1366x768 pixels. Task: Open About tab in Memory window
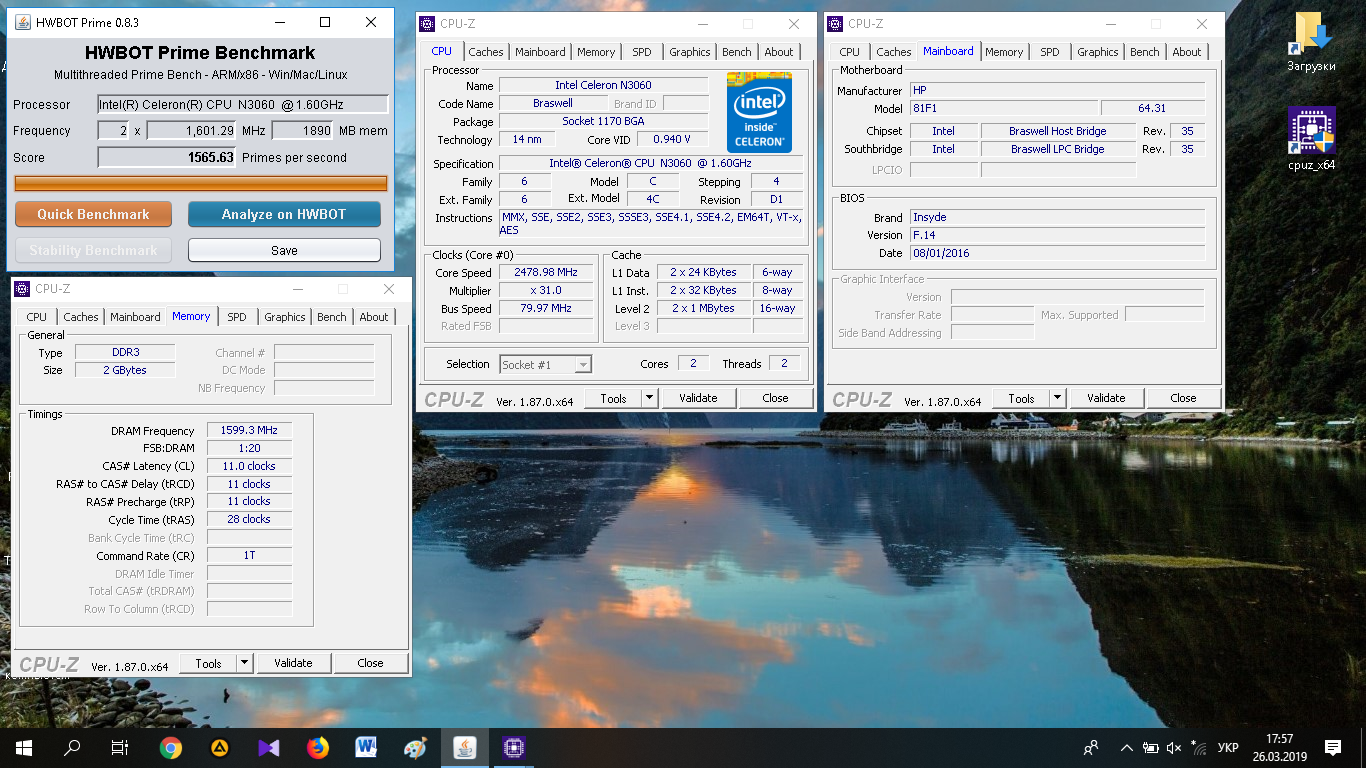tap(374, 317)
